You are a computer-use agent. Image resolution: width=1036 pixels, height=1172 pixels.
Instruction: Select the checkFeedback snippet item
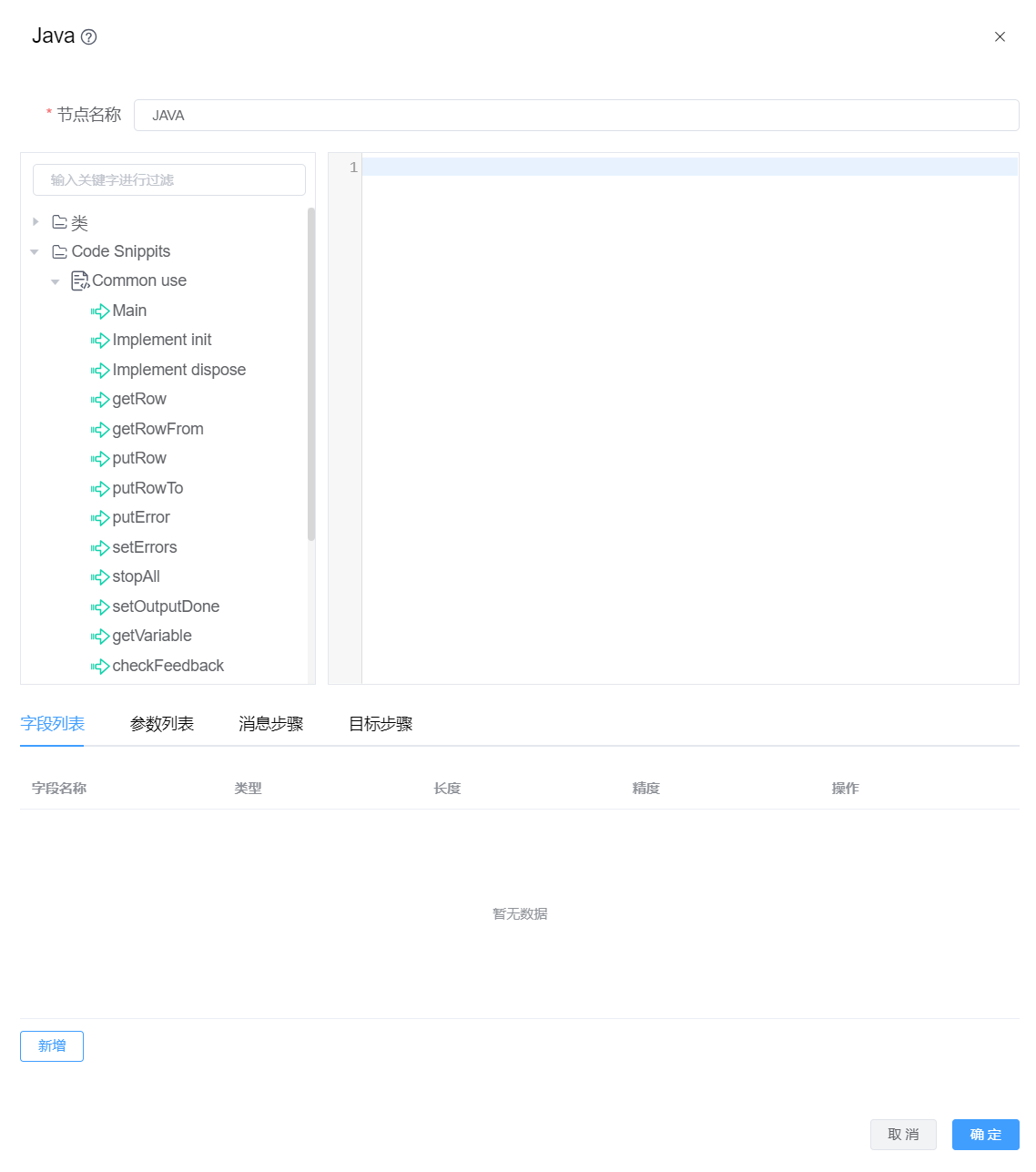pos(168,666)
